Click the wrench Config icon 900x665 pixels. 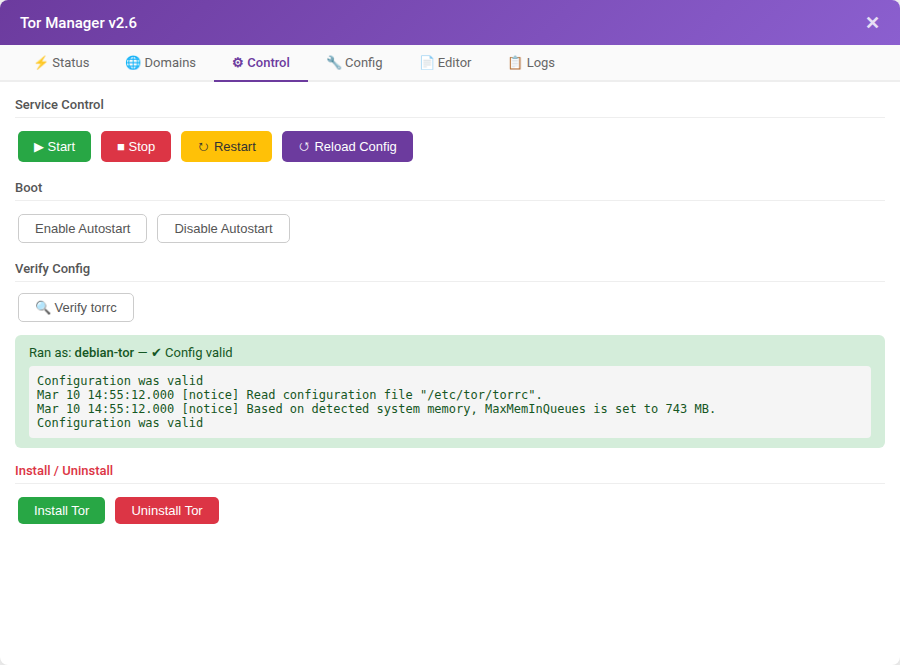click(333, 63)
